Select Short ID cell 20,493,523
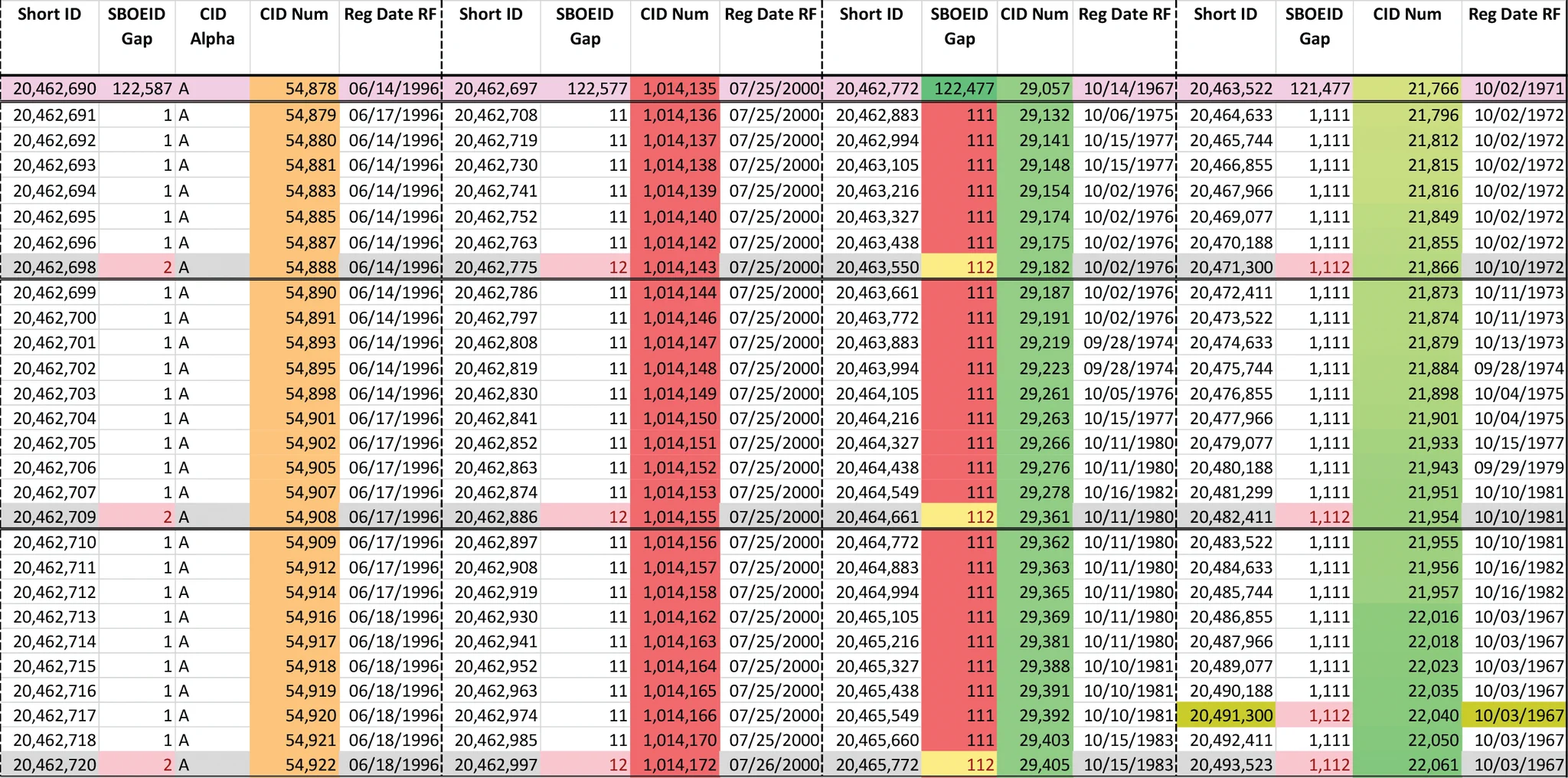 (x=1227, y=765)
